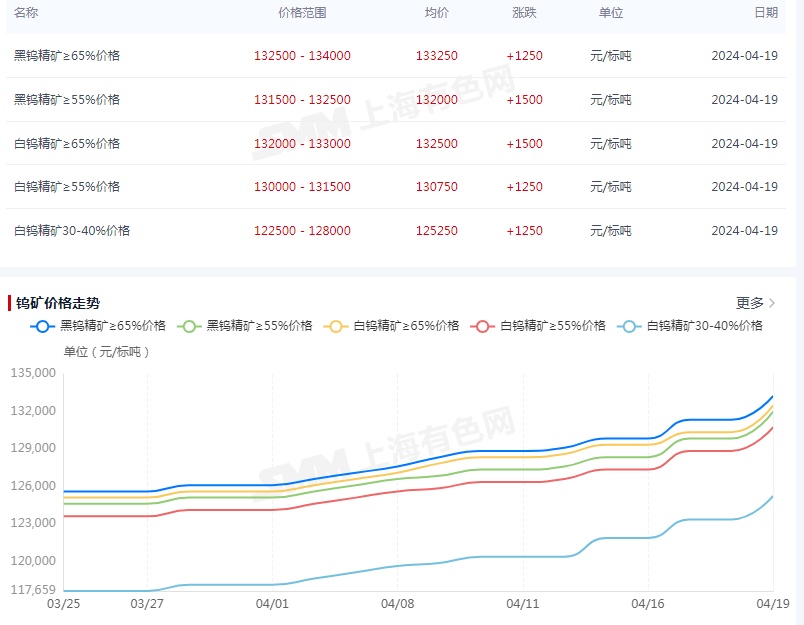Screen dimensions: 804x625
Task: Expand 更多 chevron arrow
Action: click(x=772, y=303)
